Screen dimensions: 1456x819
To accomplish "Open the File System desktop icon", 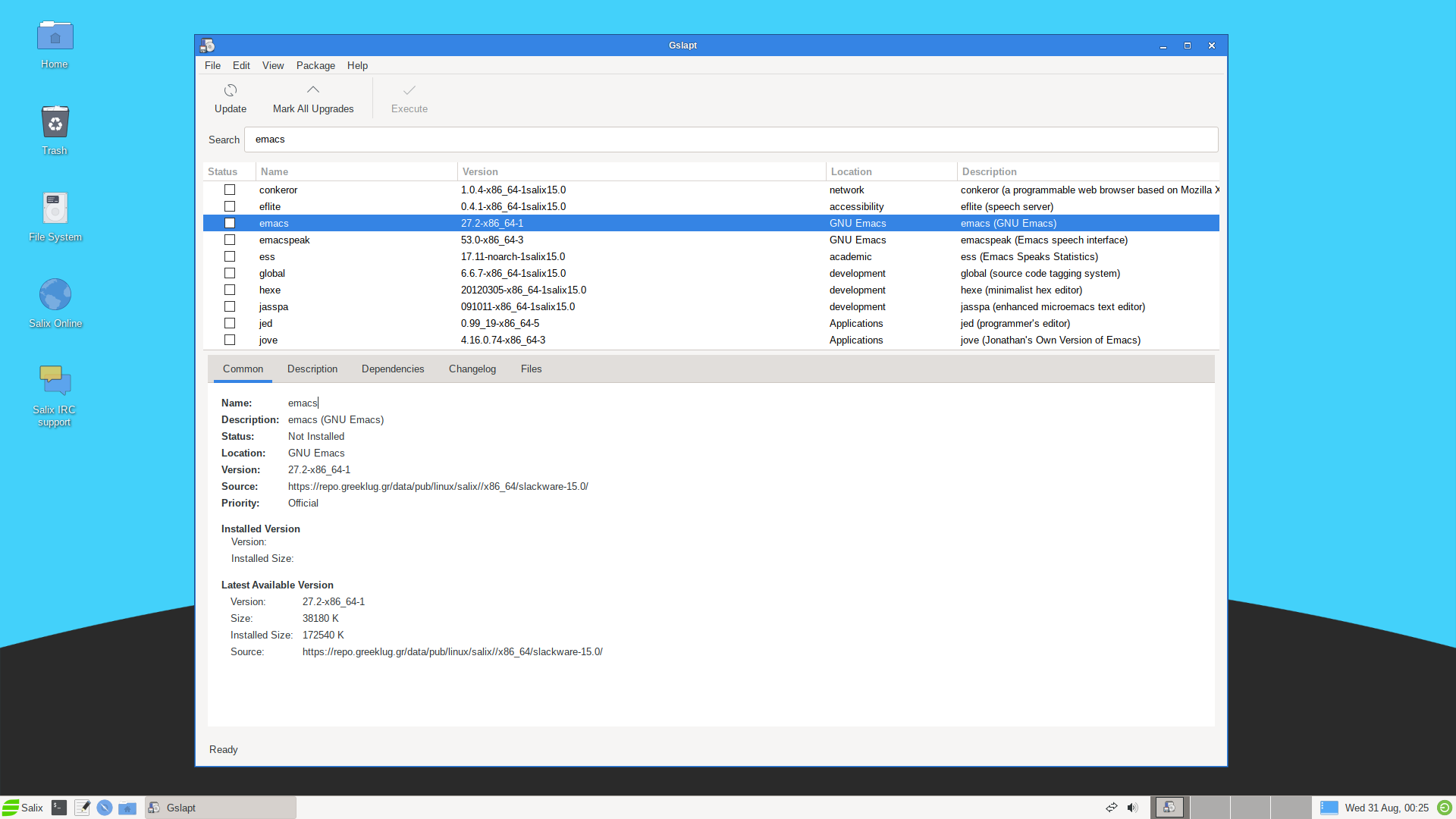I will (x=55, y=208).
